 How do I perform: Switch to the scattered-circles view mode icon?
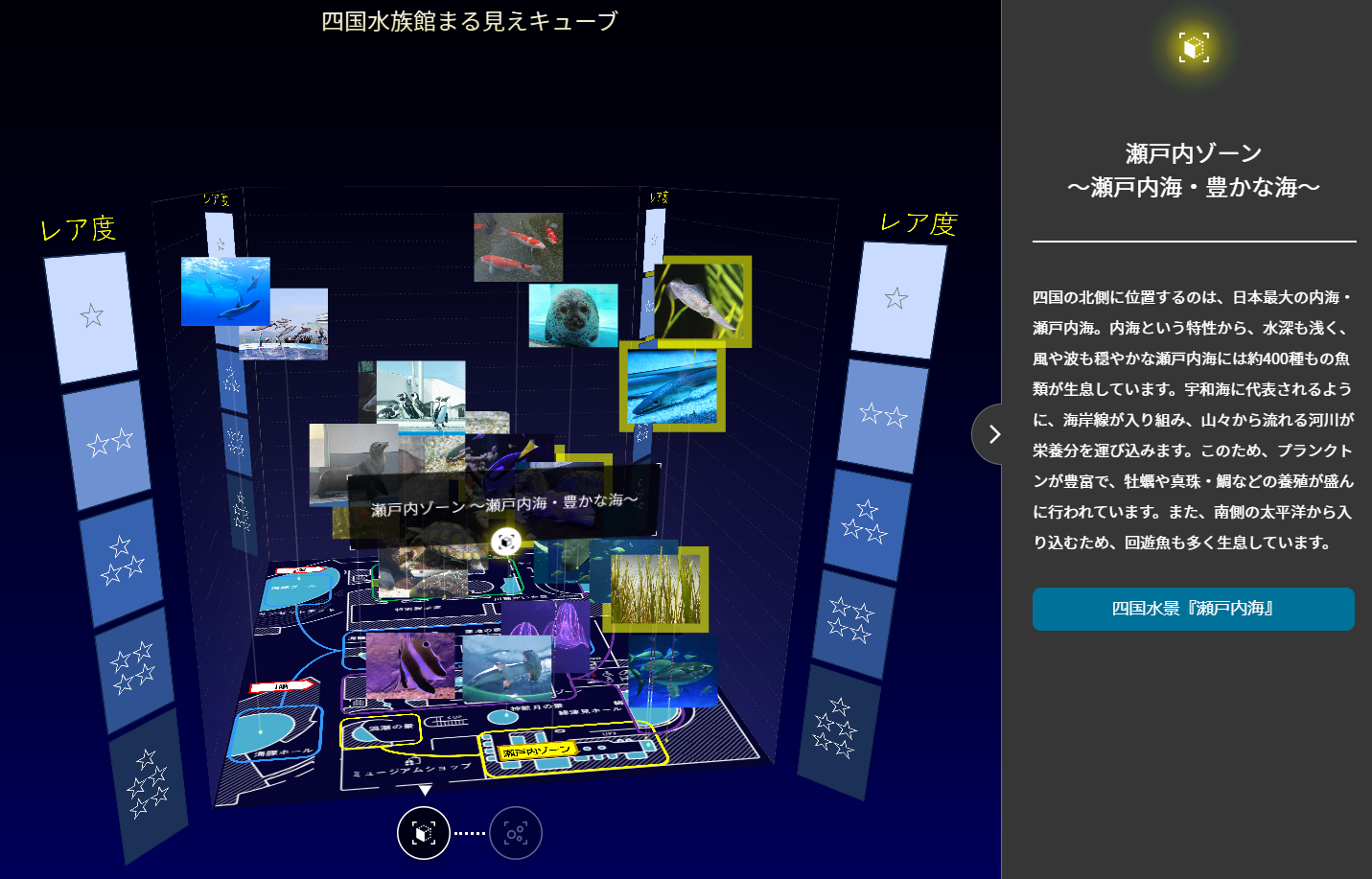click(x=516, y=833)
